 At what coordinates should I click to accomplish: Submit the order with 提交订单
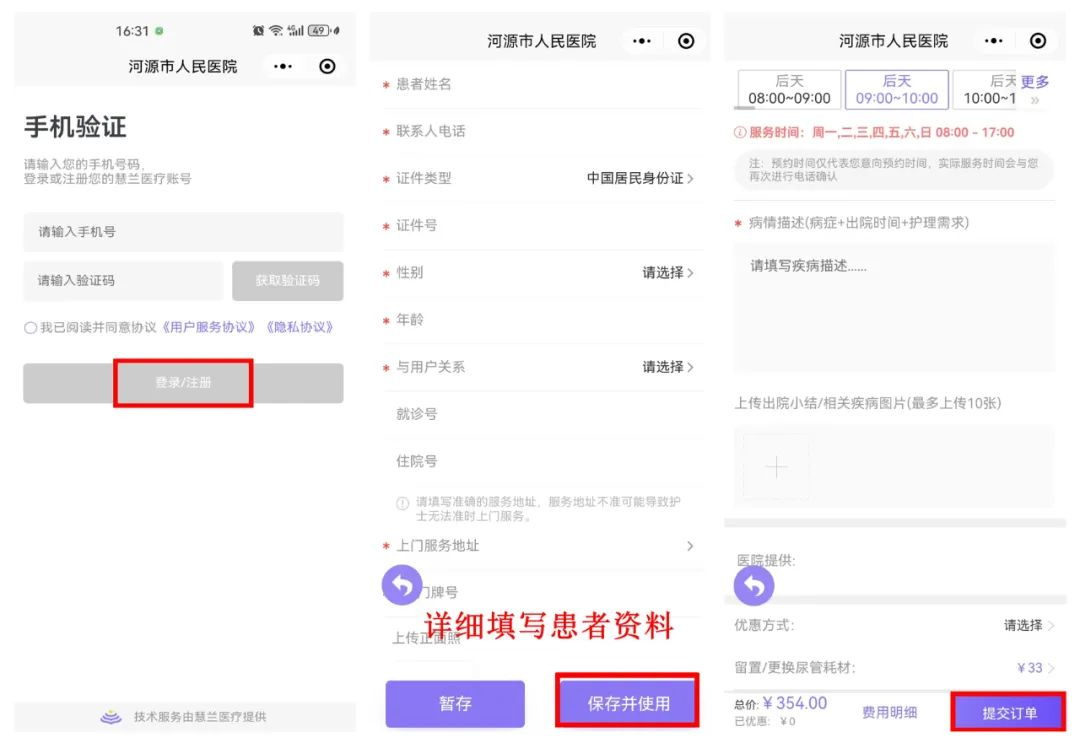pos(1009,713)
